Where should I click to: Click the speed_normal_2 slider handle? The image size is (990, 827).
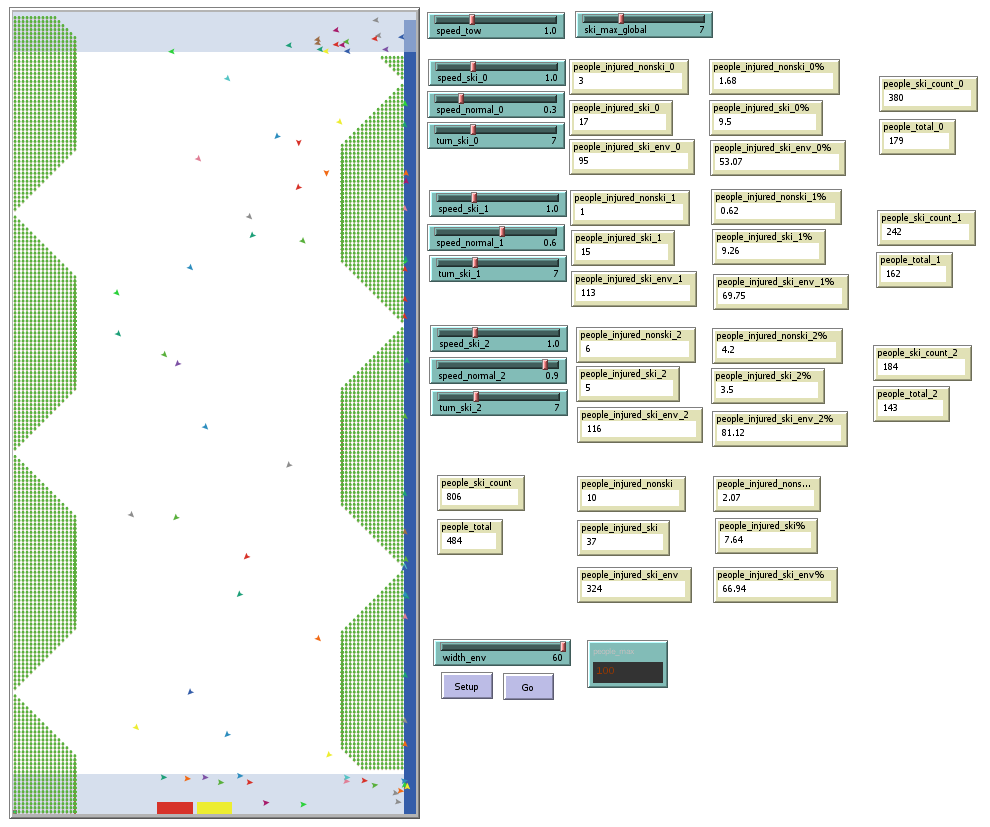[x=545, y=364]
